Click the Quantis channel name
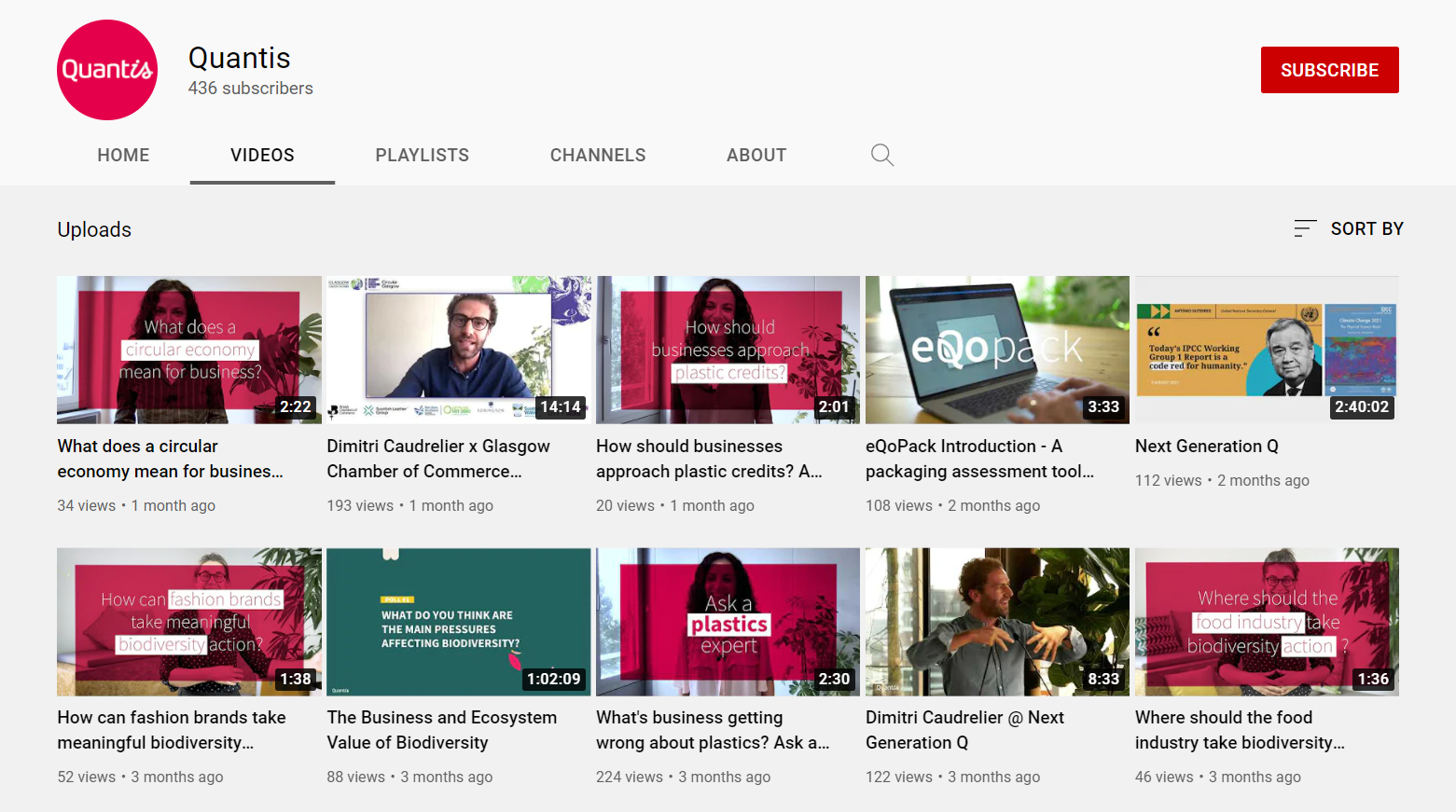Viewport: 1456px width, 812px height. 240,58
